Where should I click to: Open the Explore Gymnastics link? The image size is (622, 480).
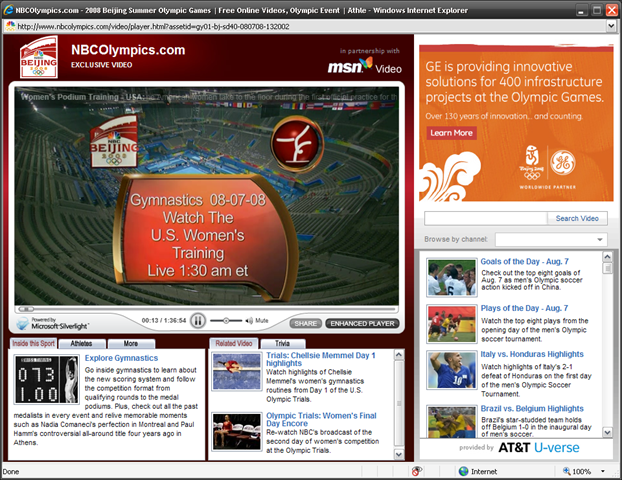coord(121,358)
